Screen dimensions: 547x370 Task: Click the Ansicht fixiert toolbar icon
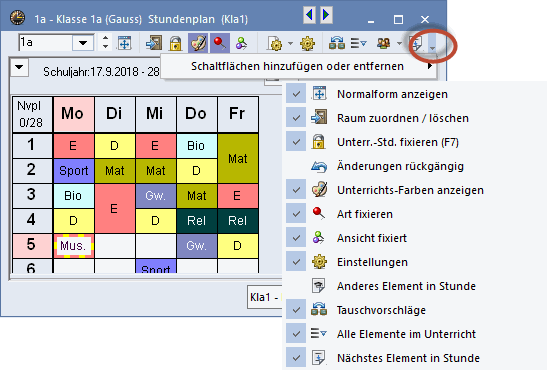coord(241,44)
